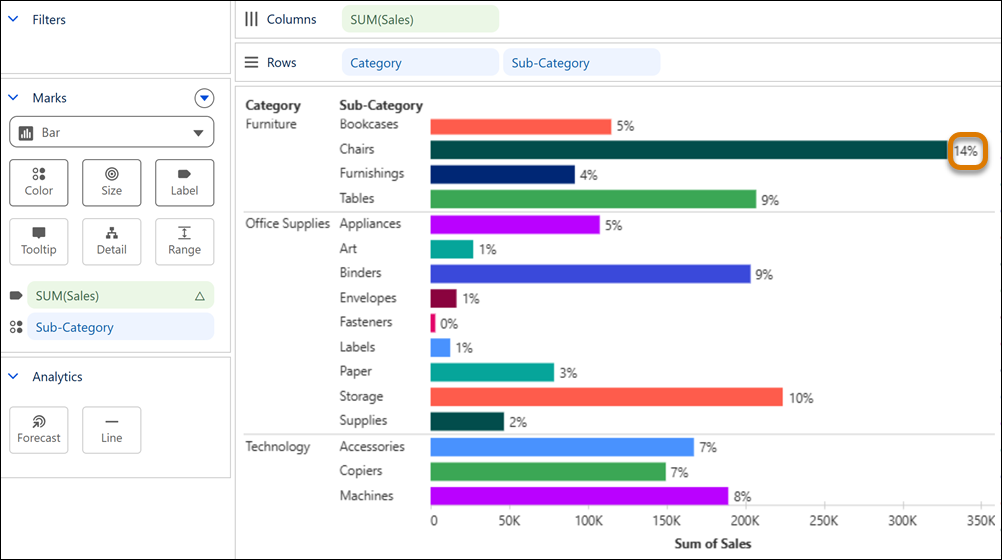Click the Label mark card button
Image resolution: width=1002 pixels, height=560 pixels.
[184, 183]
